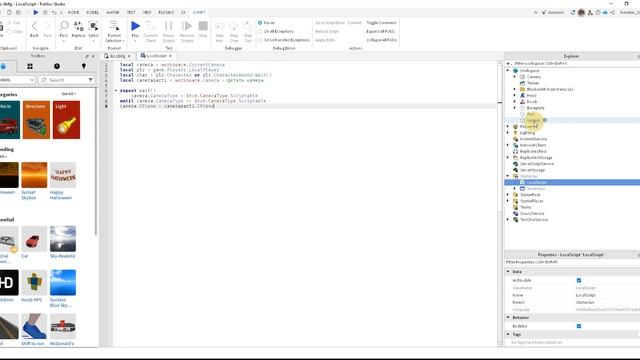Open the Toolbox recent clock tab
Viewport: 640px width, 360px height.
57,66
